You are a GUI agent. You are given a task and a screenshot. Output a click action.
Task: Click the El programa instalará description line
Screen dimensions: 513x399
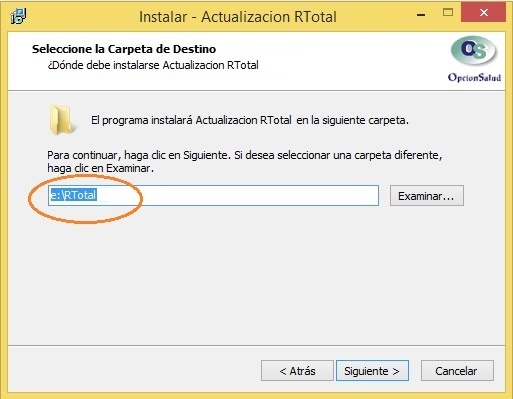[x=250, y=120]
